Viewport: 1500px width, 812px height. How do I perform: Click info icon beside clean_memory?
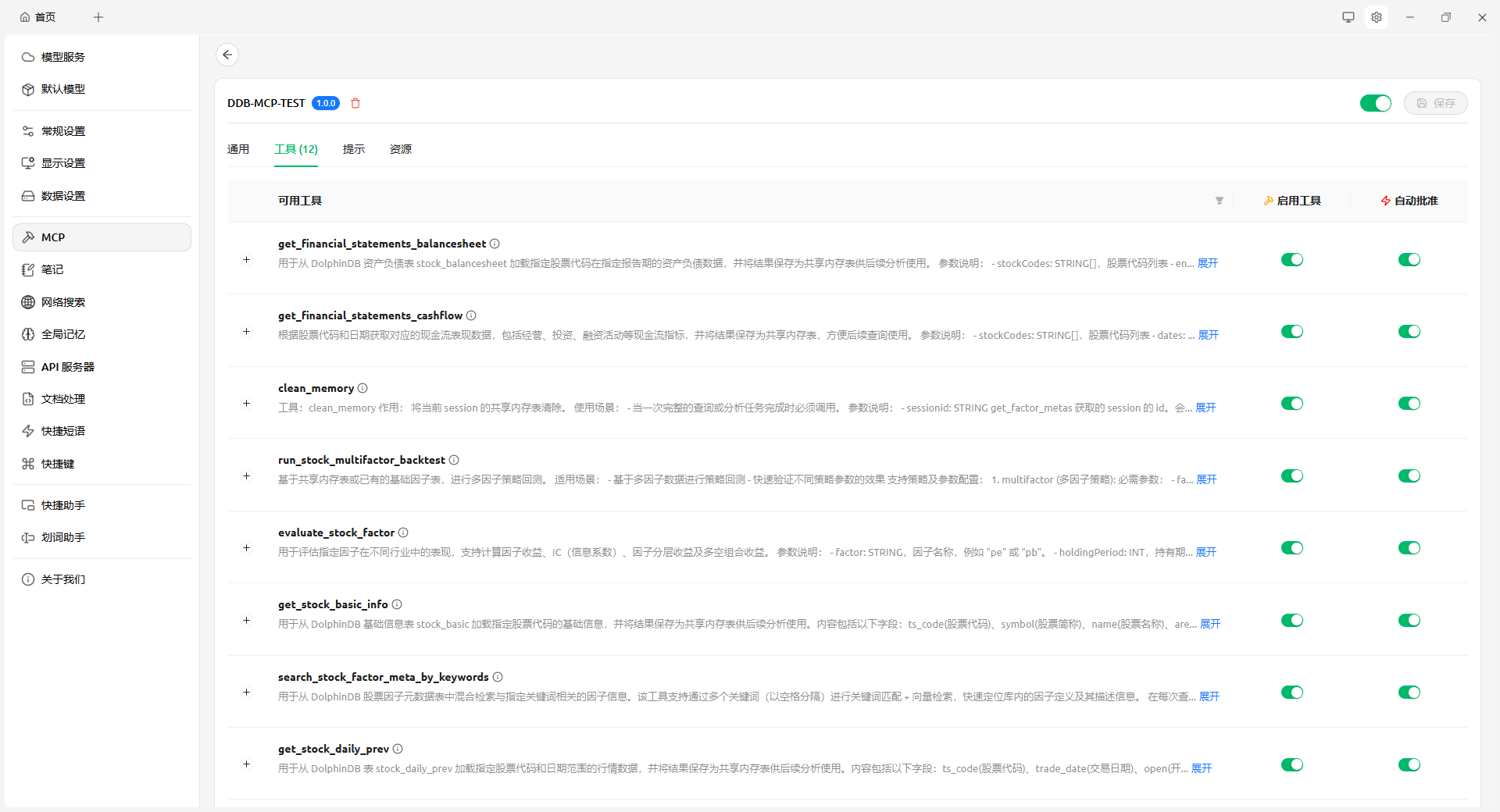tap(362, 388)
